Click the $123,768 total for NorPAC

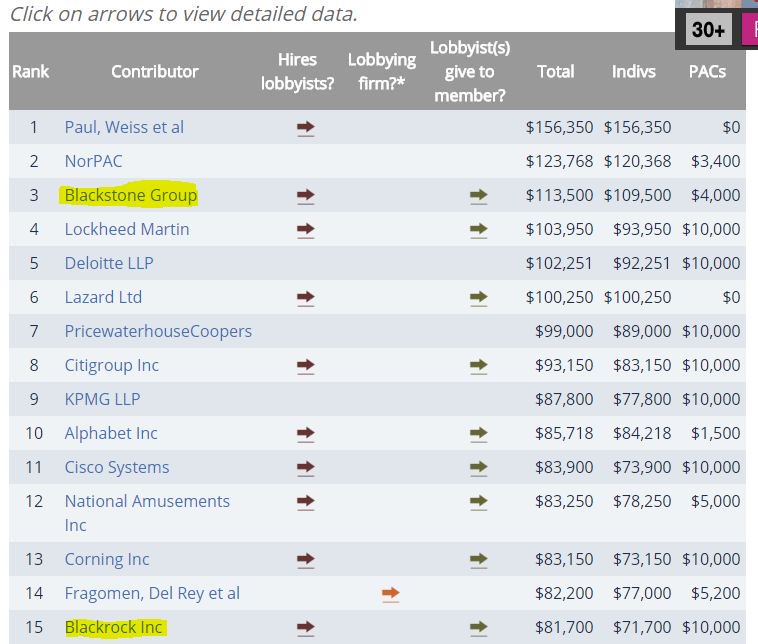559,161
